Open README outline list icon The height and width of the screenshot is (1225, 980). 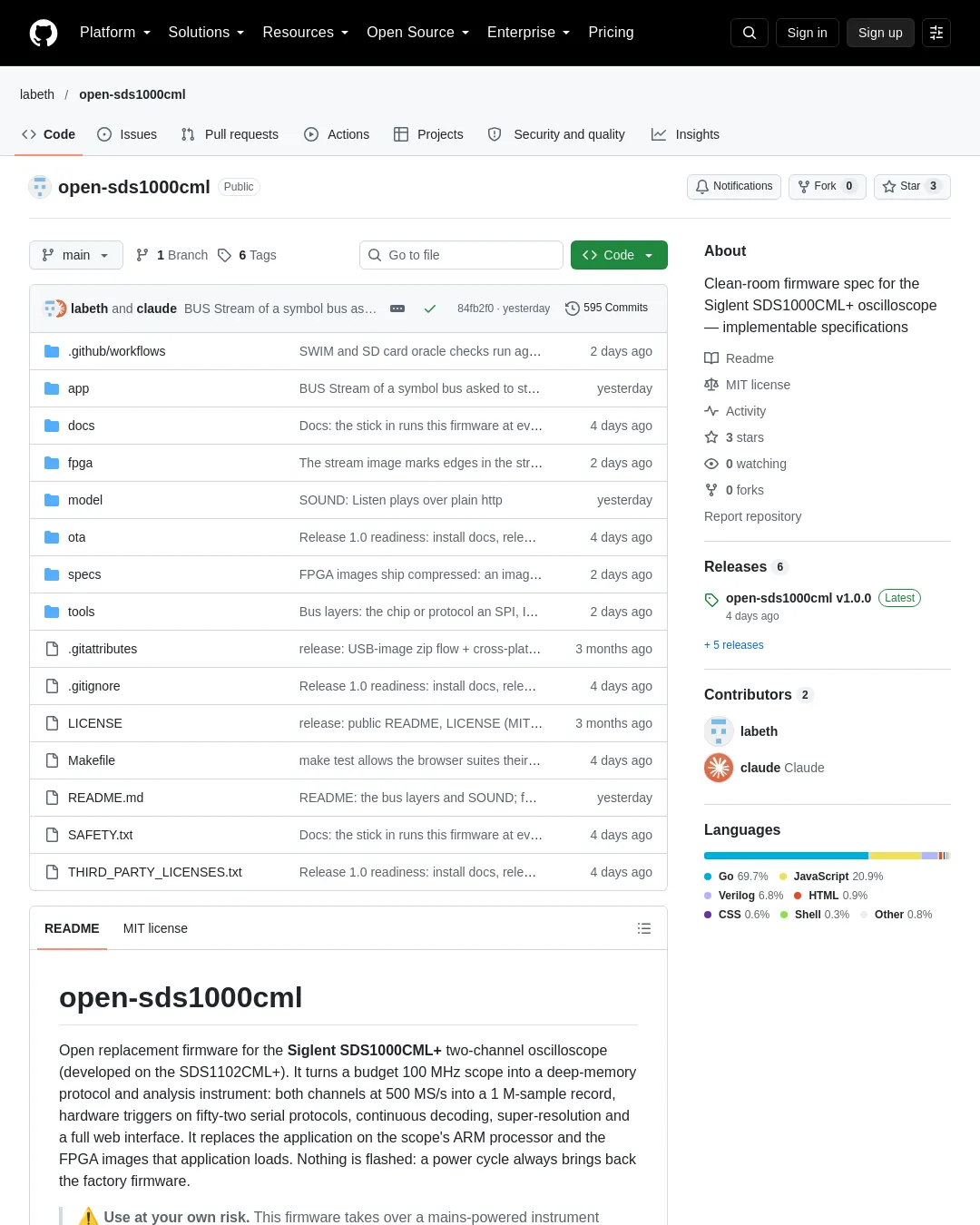point(644,928)
